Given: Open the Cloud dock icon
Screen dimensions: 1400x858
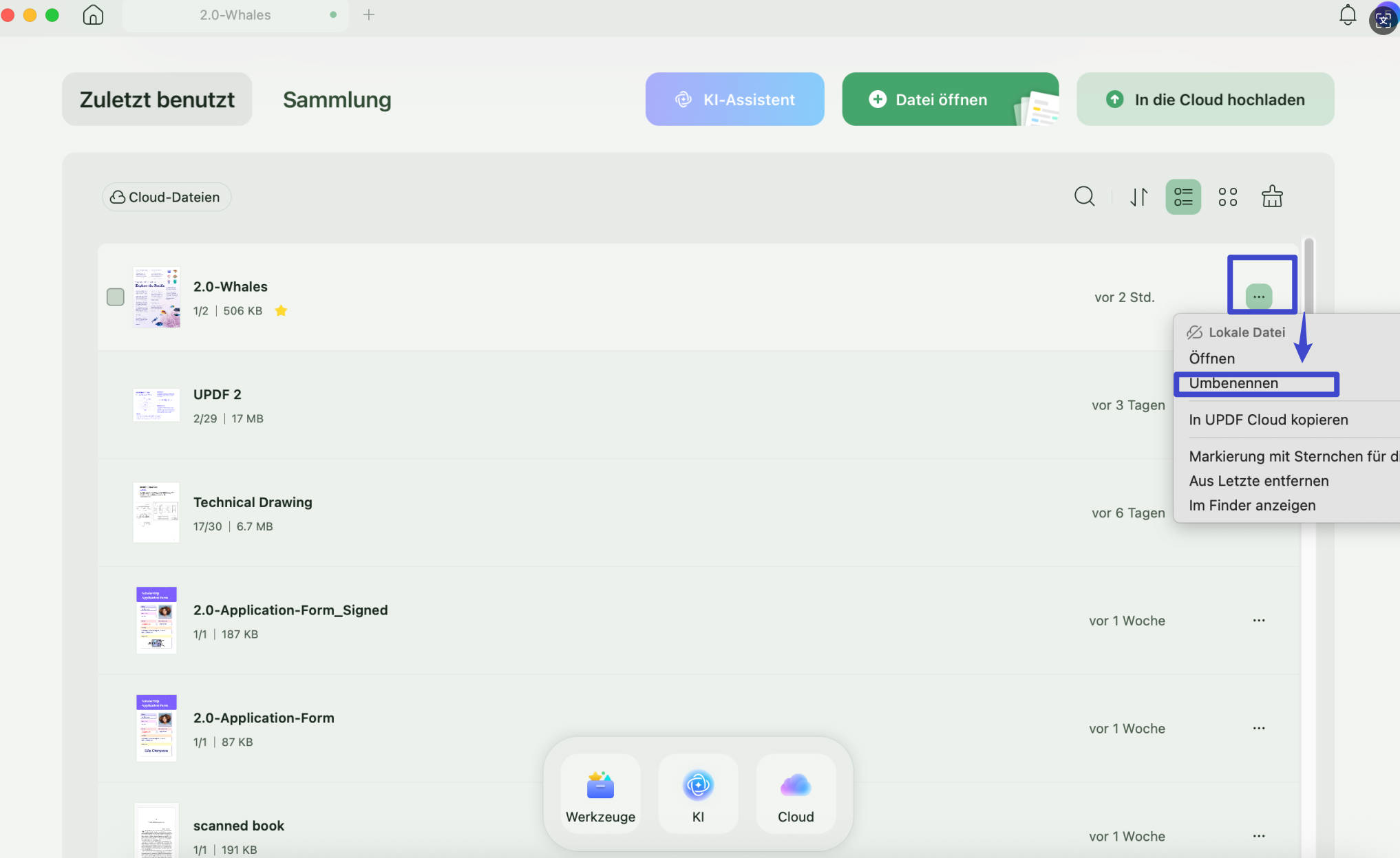Looking at the screenshot, I should [x=796, y=794].
